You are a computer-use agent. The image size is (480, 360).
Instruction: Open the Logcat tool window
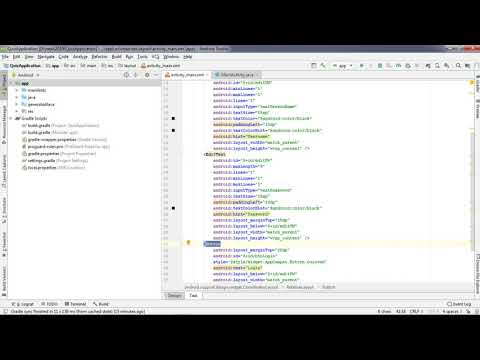point(23,304)
